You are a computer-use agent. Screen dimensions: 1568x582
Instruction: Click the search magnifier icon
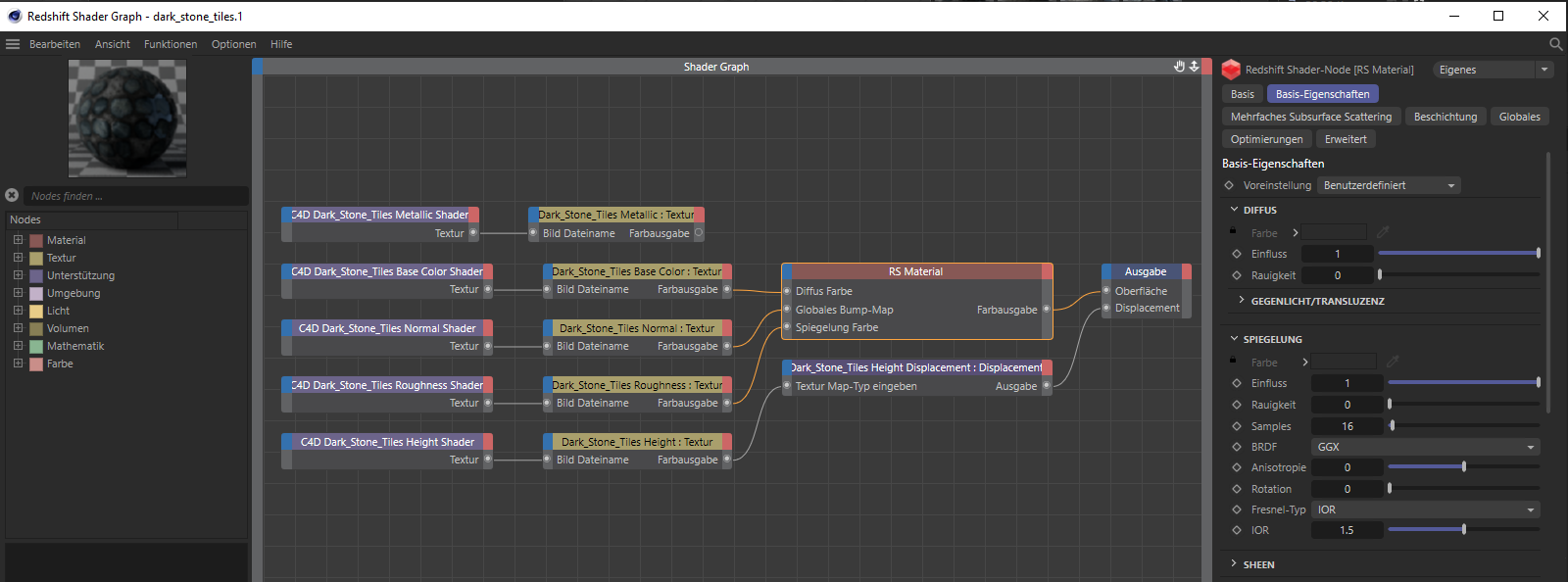[x=1555, y=44]
